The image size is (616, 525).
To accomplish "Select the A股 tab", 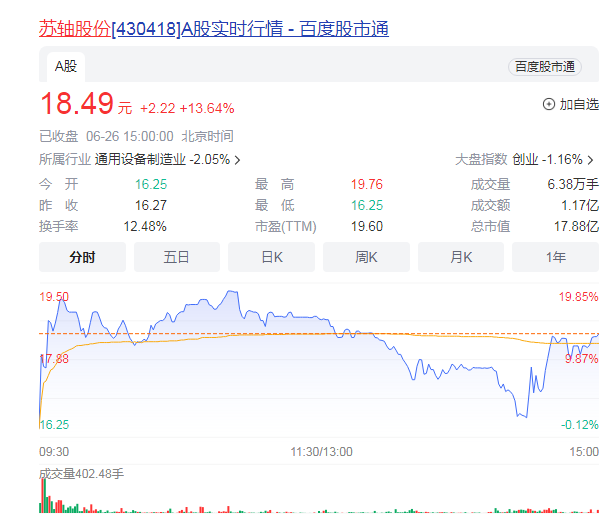I will (x=66, y=66).
